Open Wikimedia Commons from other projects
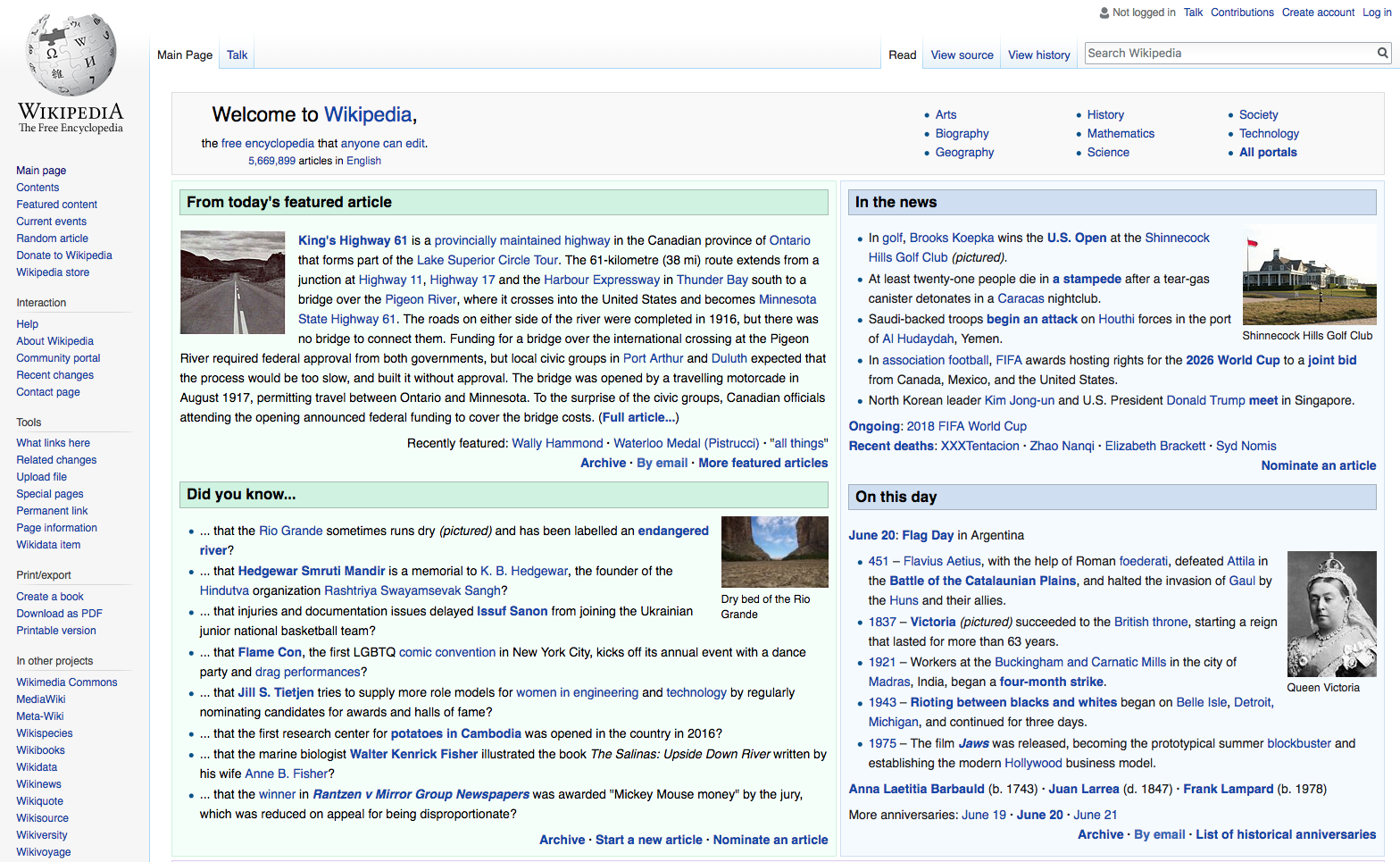Viewport: 1400px width, 862px height. tap(67, 682)
